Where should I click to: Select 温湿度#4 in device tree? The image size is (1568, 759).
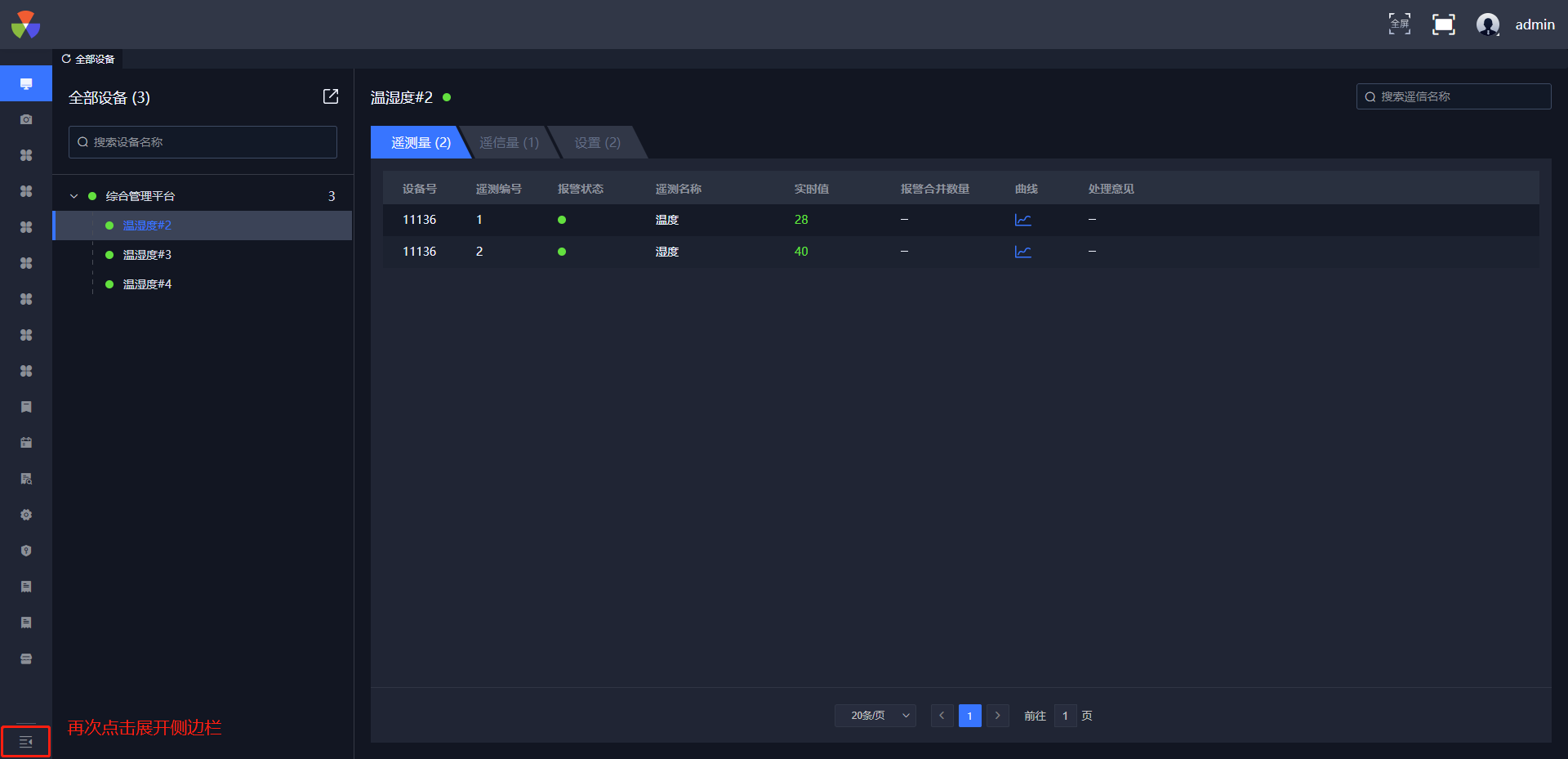tap(147, 284)
